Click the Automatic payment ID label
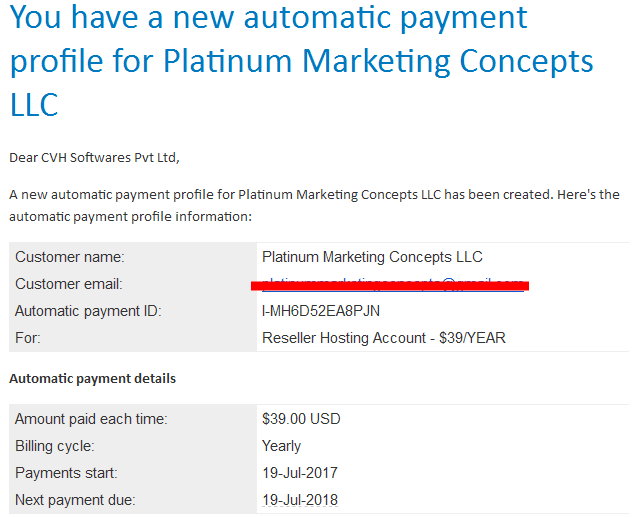634x517 pixels. pyautogui.click(x=88, y=311)
